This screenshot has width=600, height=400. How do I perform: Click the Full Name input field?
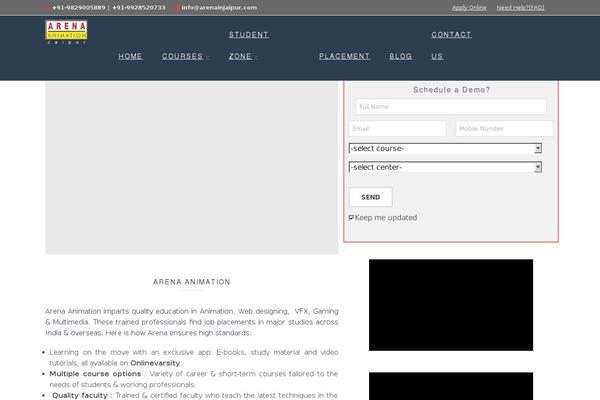[x=451, y=107]
